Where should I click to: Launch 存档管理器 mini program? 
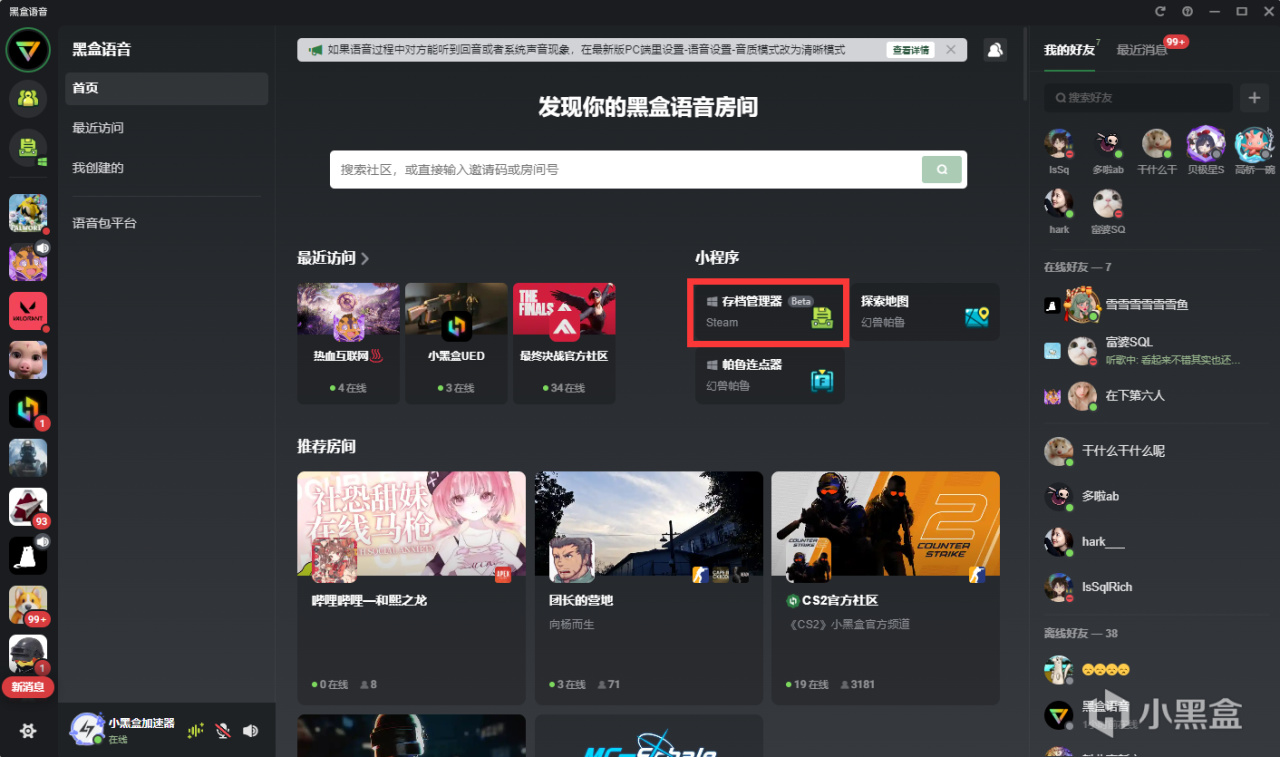[x=769, y=312]
